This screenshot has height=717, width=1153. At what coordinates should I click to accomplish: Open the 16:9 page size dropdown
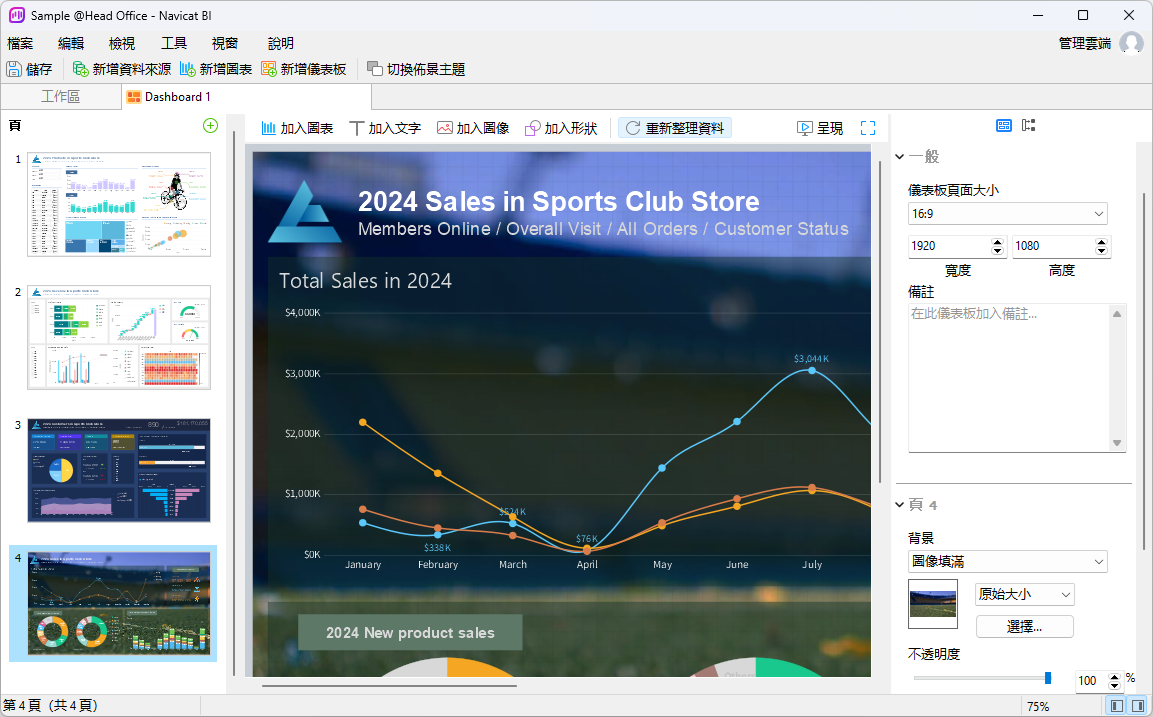point(1007,214)
